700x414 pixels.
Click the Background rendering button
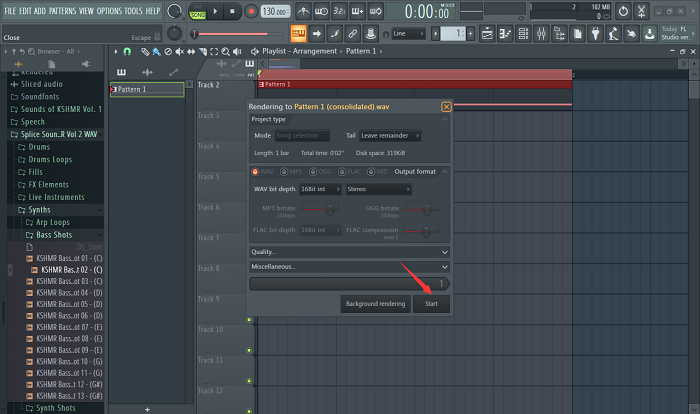tap(375, 303)
